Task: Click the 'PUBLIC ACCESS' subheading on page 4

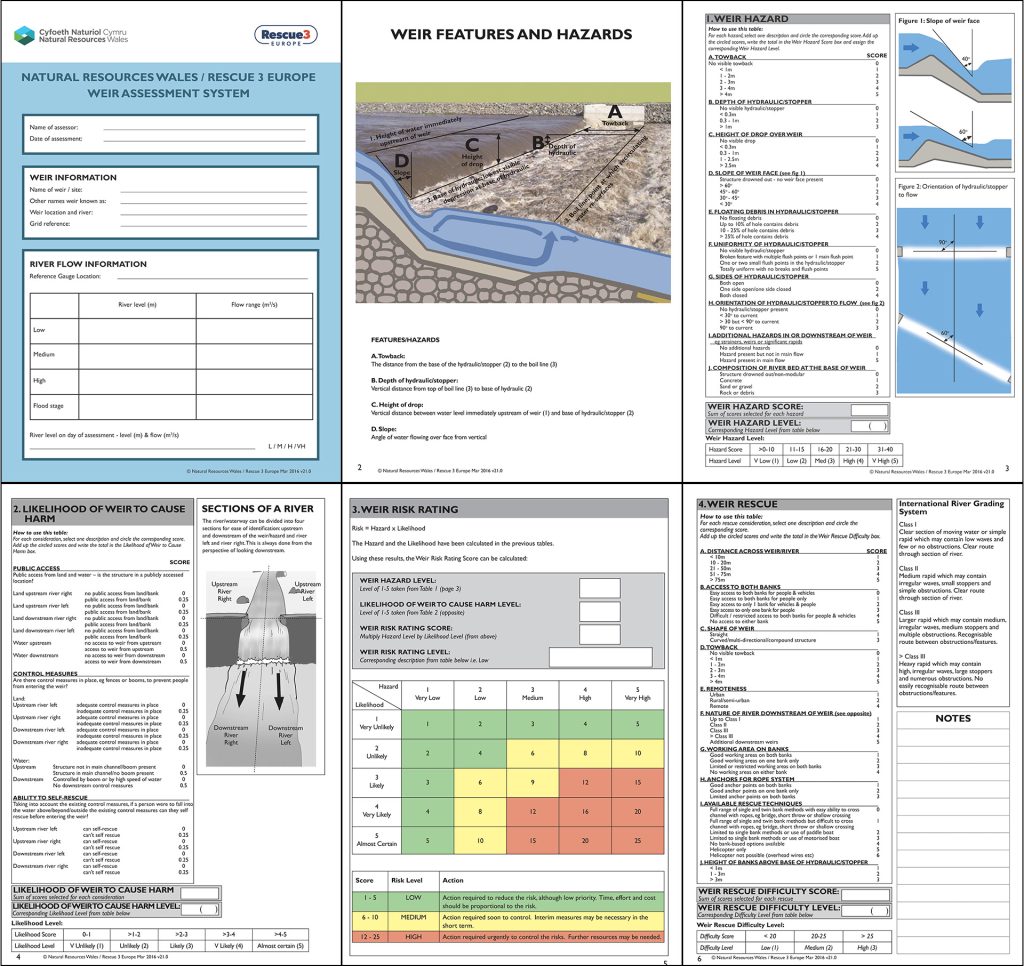Action: (37, 568)
